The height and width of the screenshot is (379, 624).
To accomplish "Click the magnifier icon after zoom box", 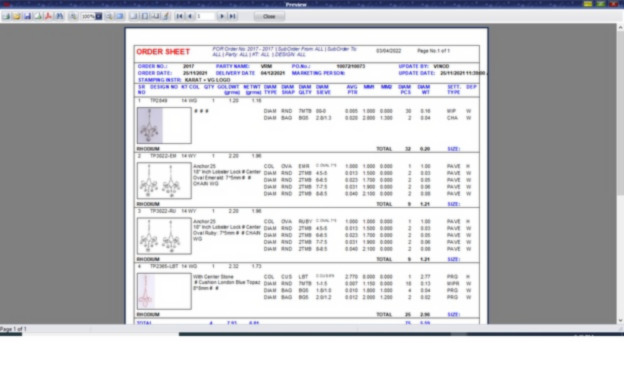I will click(x=109, y=16).
